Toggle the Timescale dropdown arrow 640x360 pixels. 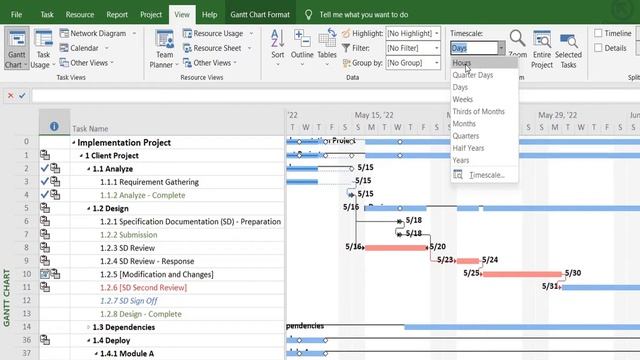pyautogui.click(x=501, y=48)
